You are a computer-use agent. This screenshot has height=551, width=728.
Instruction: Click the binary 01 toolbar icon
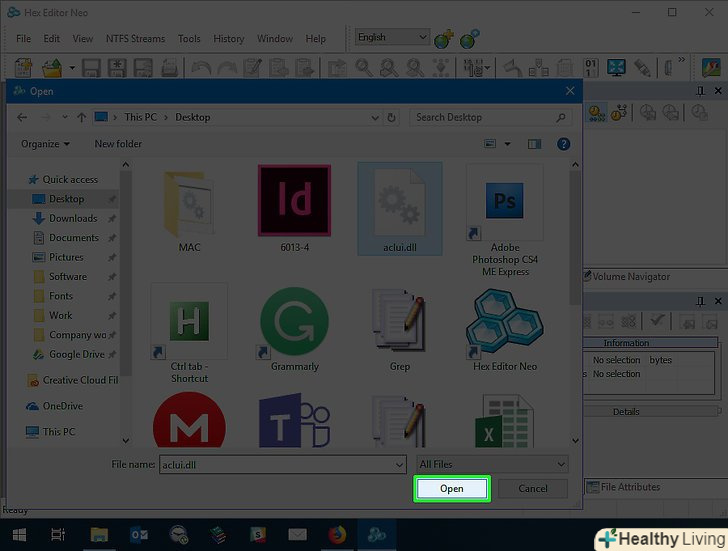(591, 68)
